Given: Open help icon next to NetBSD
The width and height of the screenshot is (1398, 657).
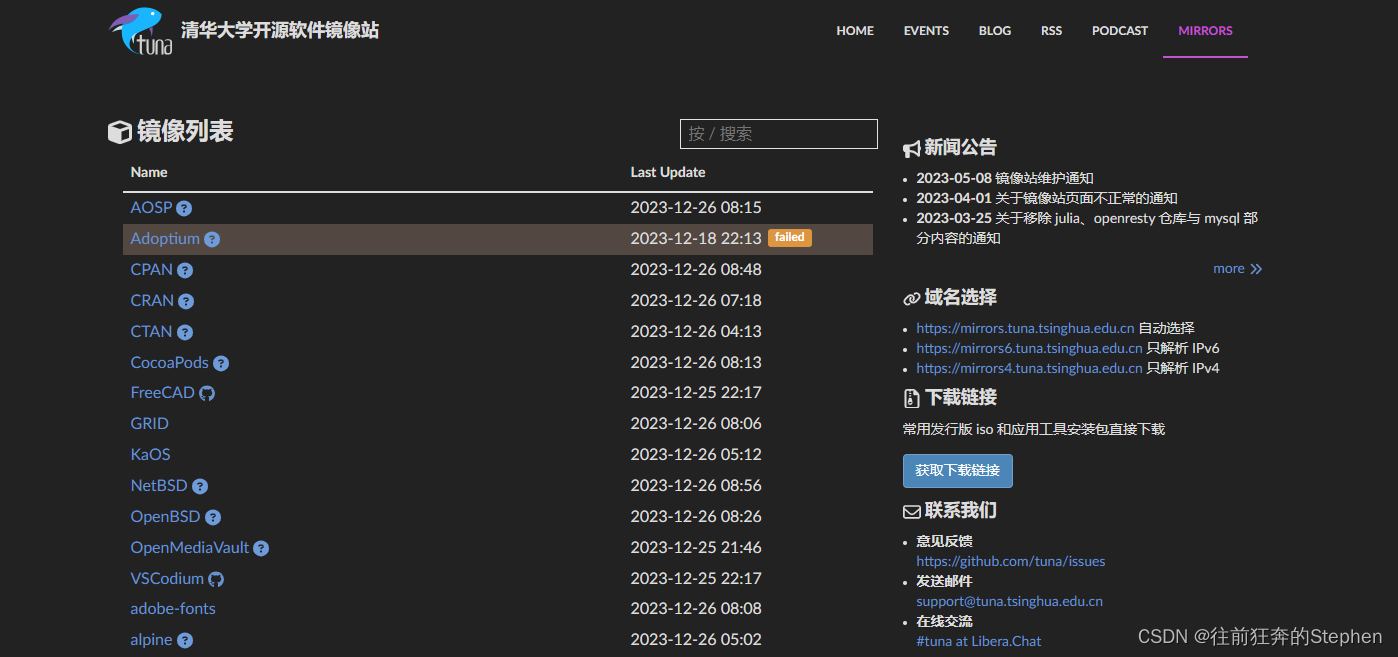Looking at the screenshot, I should [x=200, y=487].
